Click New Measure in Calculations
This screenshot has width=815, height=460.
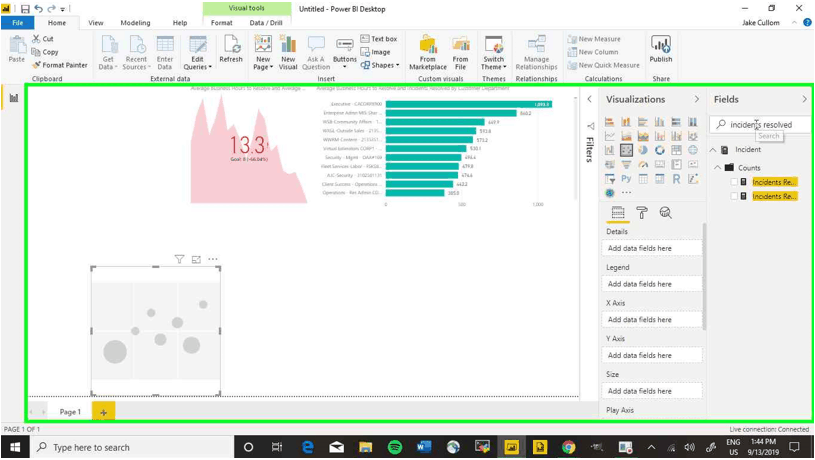(x=594, y=39)
